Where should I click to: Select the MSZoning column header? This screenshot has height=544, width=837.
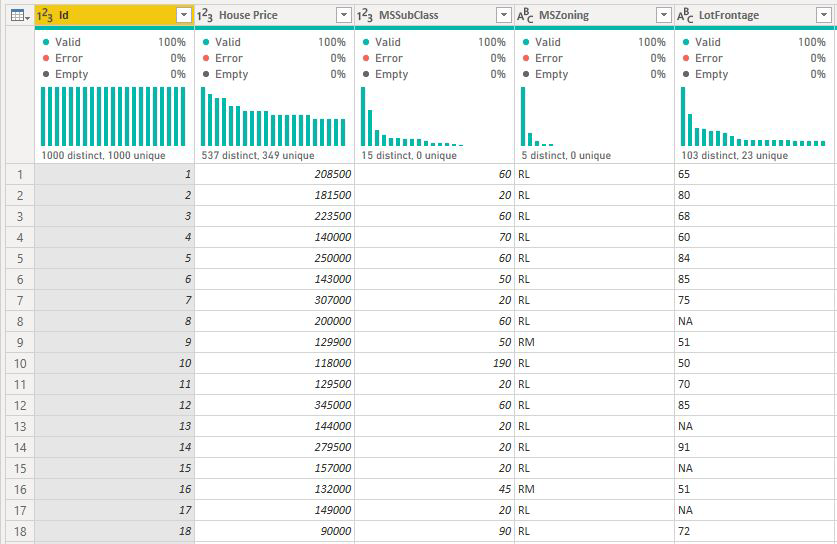tap(585, 15)
